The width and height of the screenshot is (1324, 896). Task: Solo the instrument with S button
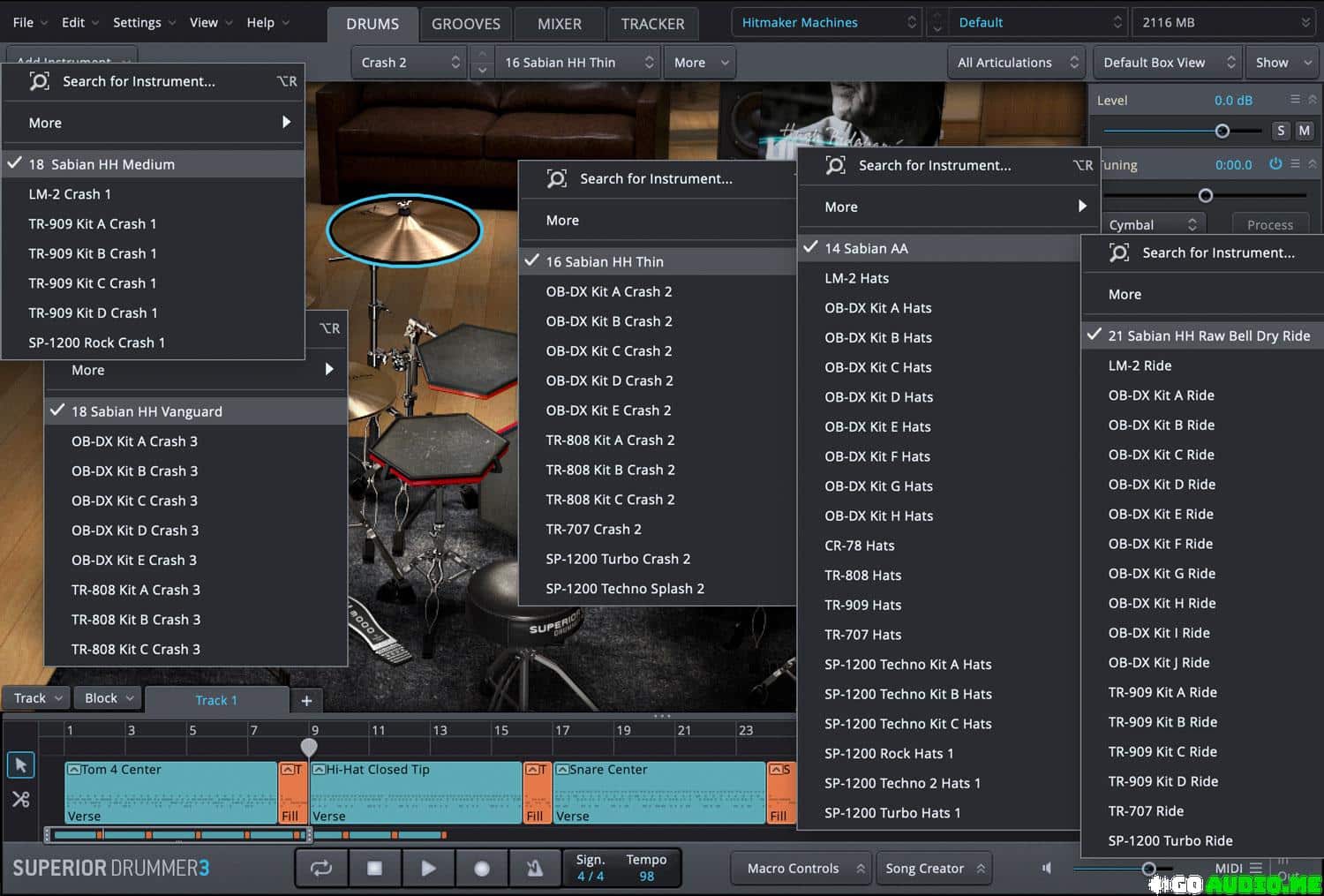1281,131
